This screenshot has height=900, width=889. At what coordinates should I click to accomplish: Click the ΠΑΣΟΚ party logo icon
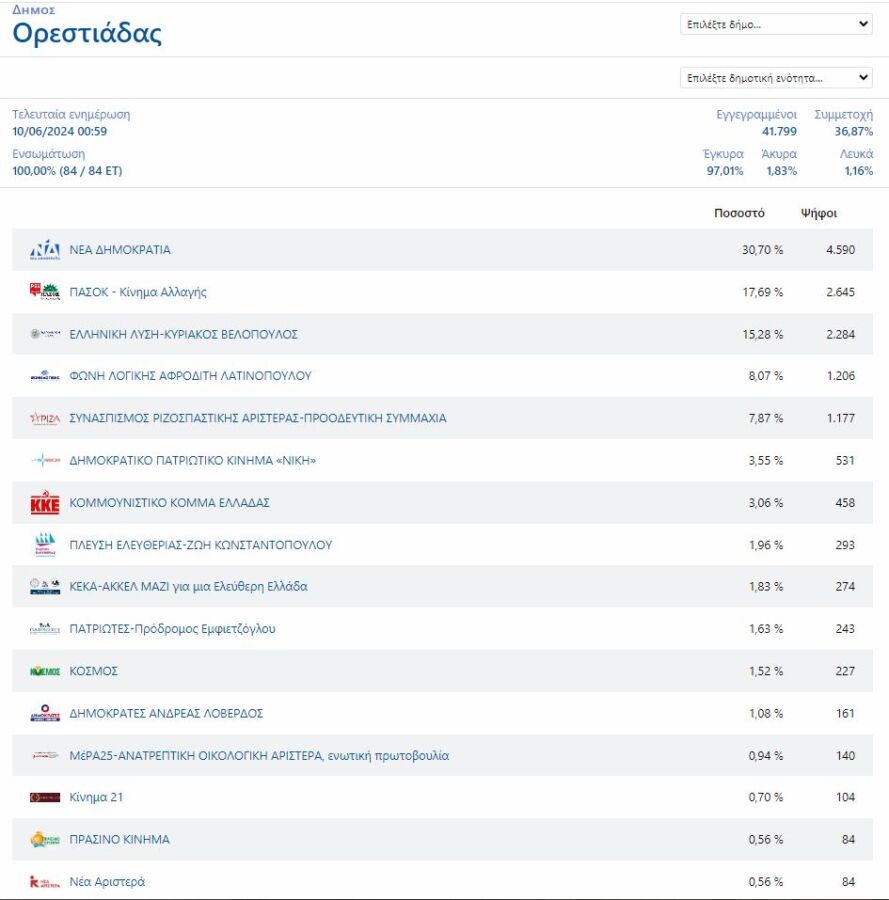(x=45, y=292)
